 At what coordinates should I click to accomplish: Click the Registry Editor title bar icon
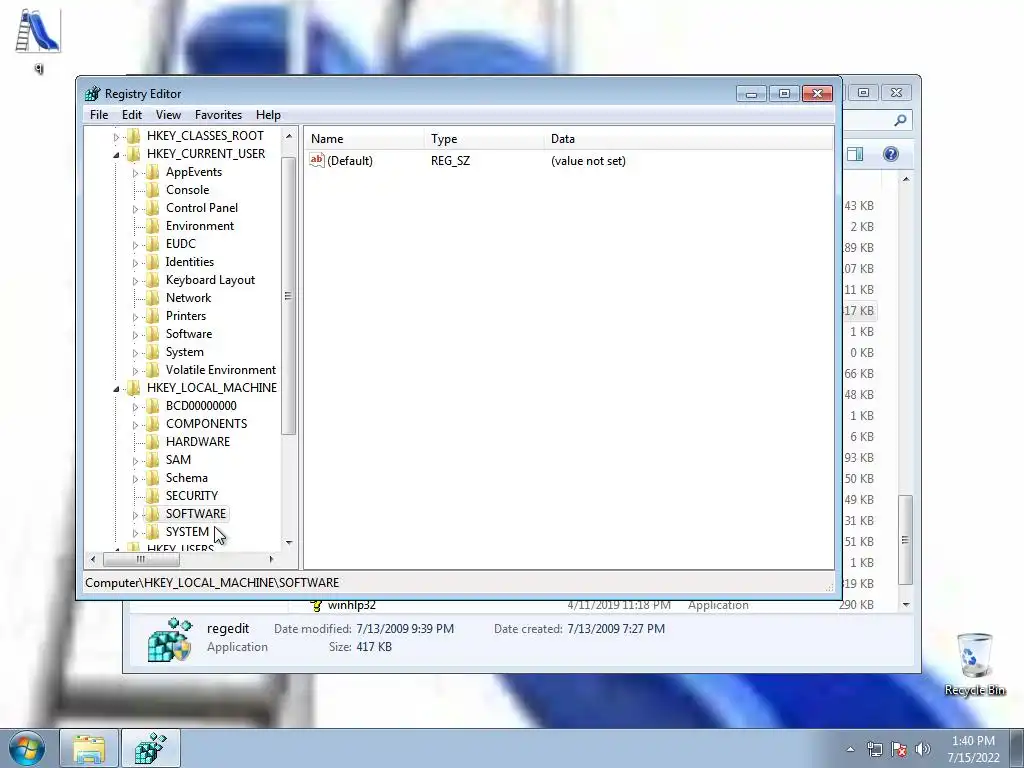[93, 93]
